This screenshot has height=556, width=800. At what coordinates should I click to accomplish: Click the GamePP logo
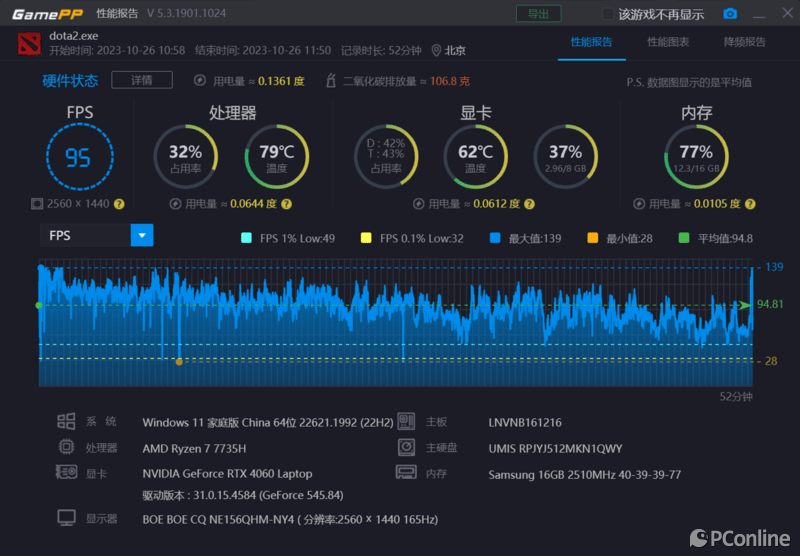[48, 14]
